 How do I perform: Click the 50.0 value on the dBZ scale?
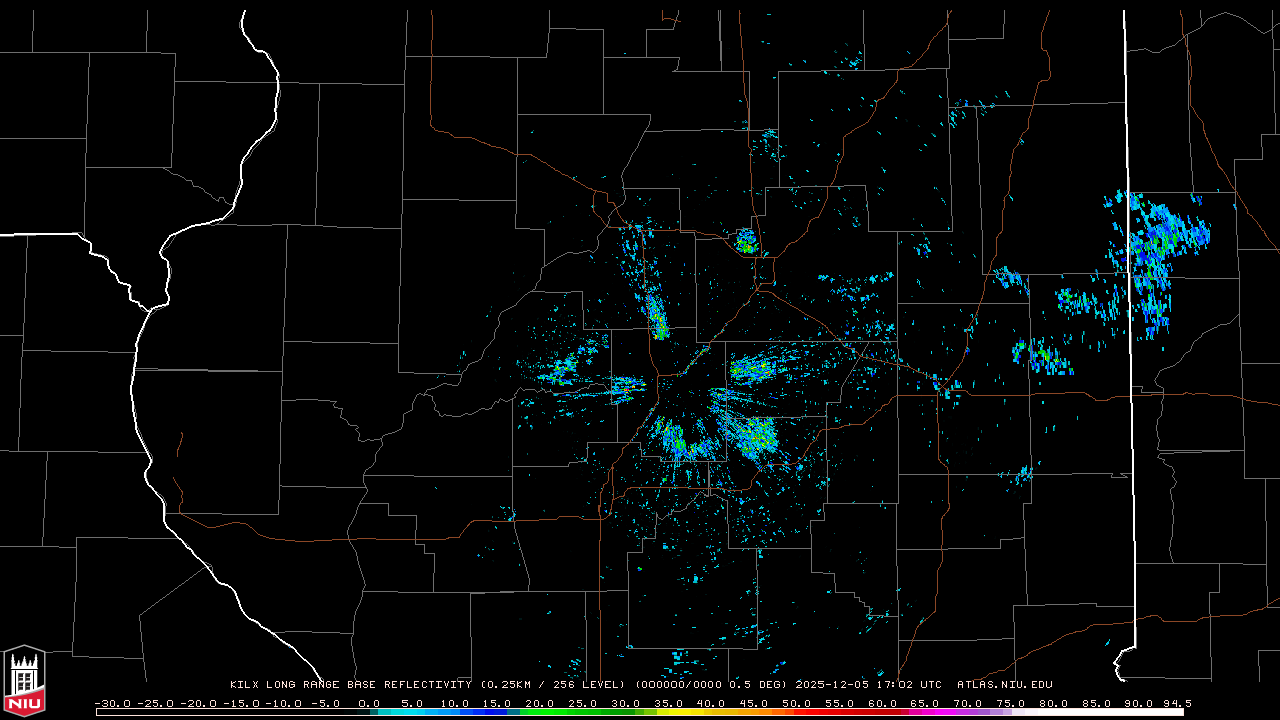point(796,703)
